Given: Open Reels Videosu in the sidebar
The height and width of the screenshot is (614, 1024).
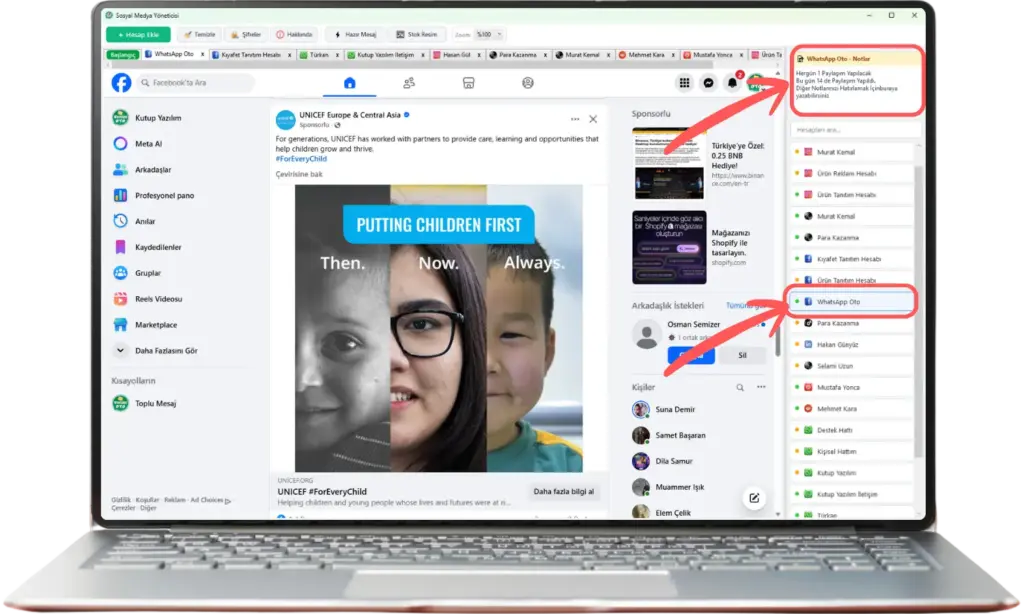Looking at the screenshot, I should click(x=148, y=299).
